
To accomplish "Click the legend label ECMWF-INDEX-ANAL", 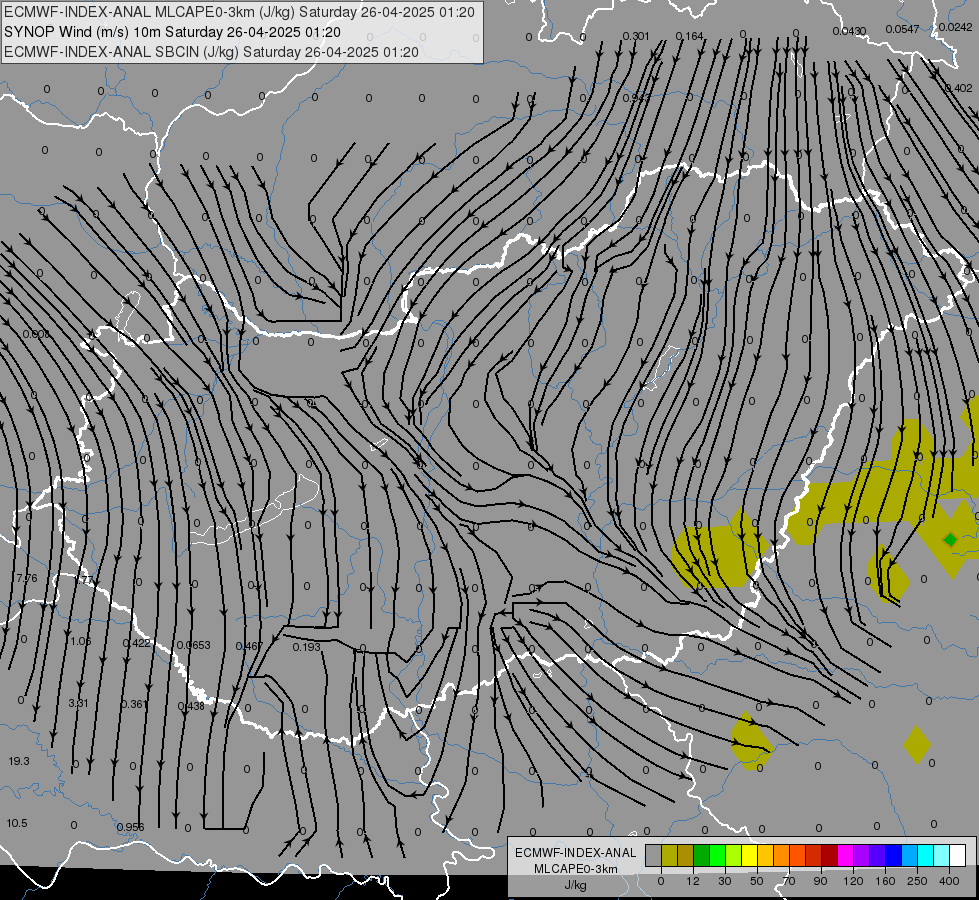I will (x=575, y=853).
